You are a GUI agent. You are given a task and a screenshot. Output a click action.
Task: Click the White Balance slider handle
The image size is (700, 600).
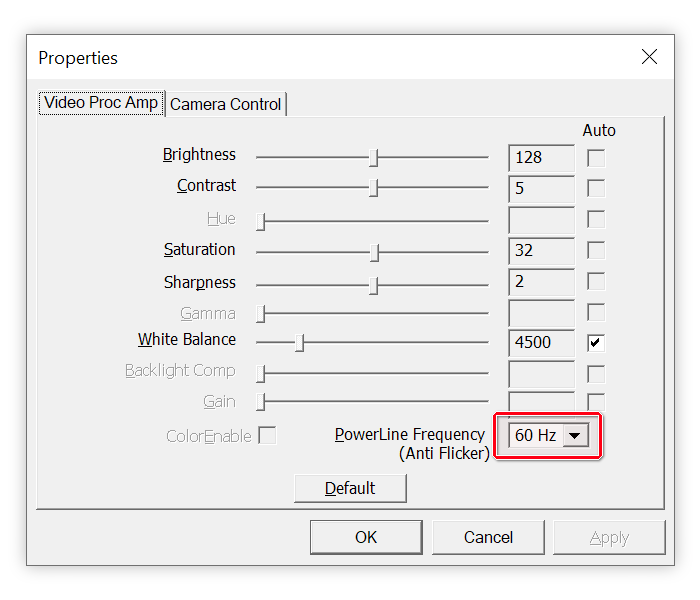[299, 343]
